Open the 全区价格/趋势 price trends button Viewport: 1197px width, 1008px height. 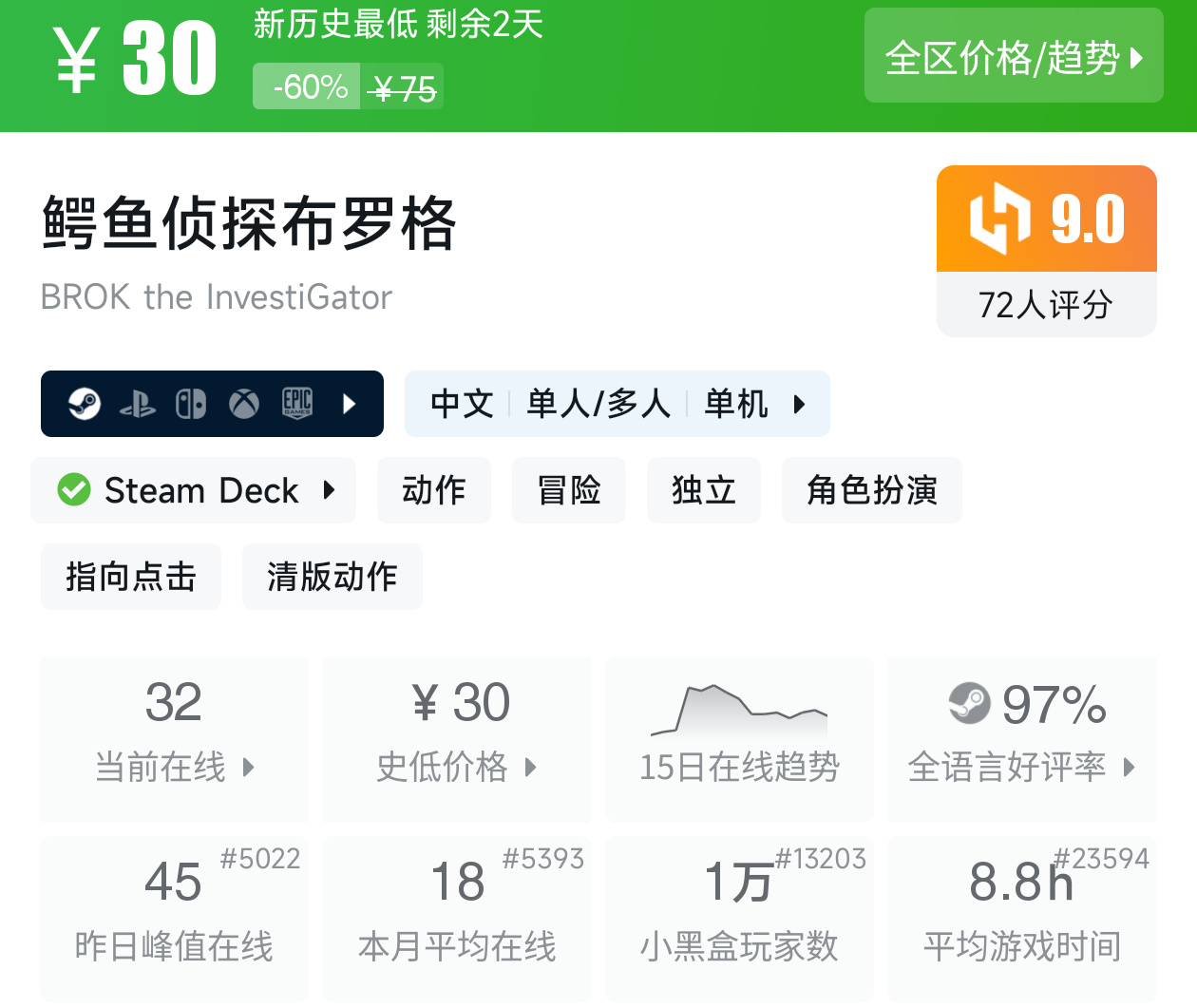(1014, 57)
